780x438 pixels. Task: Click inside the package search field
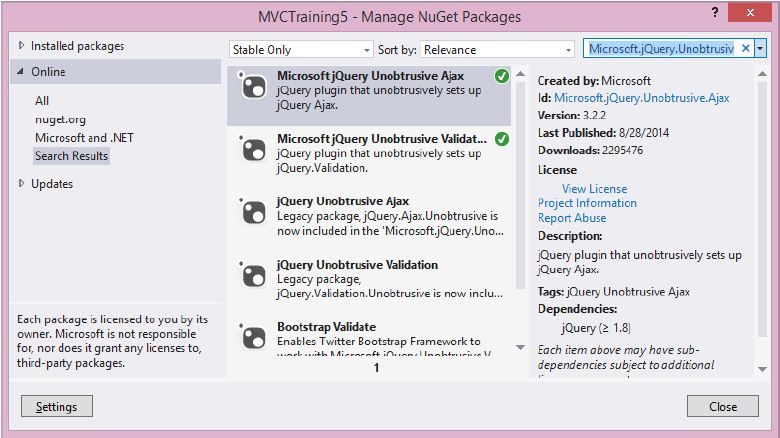point(661,48)
